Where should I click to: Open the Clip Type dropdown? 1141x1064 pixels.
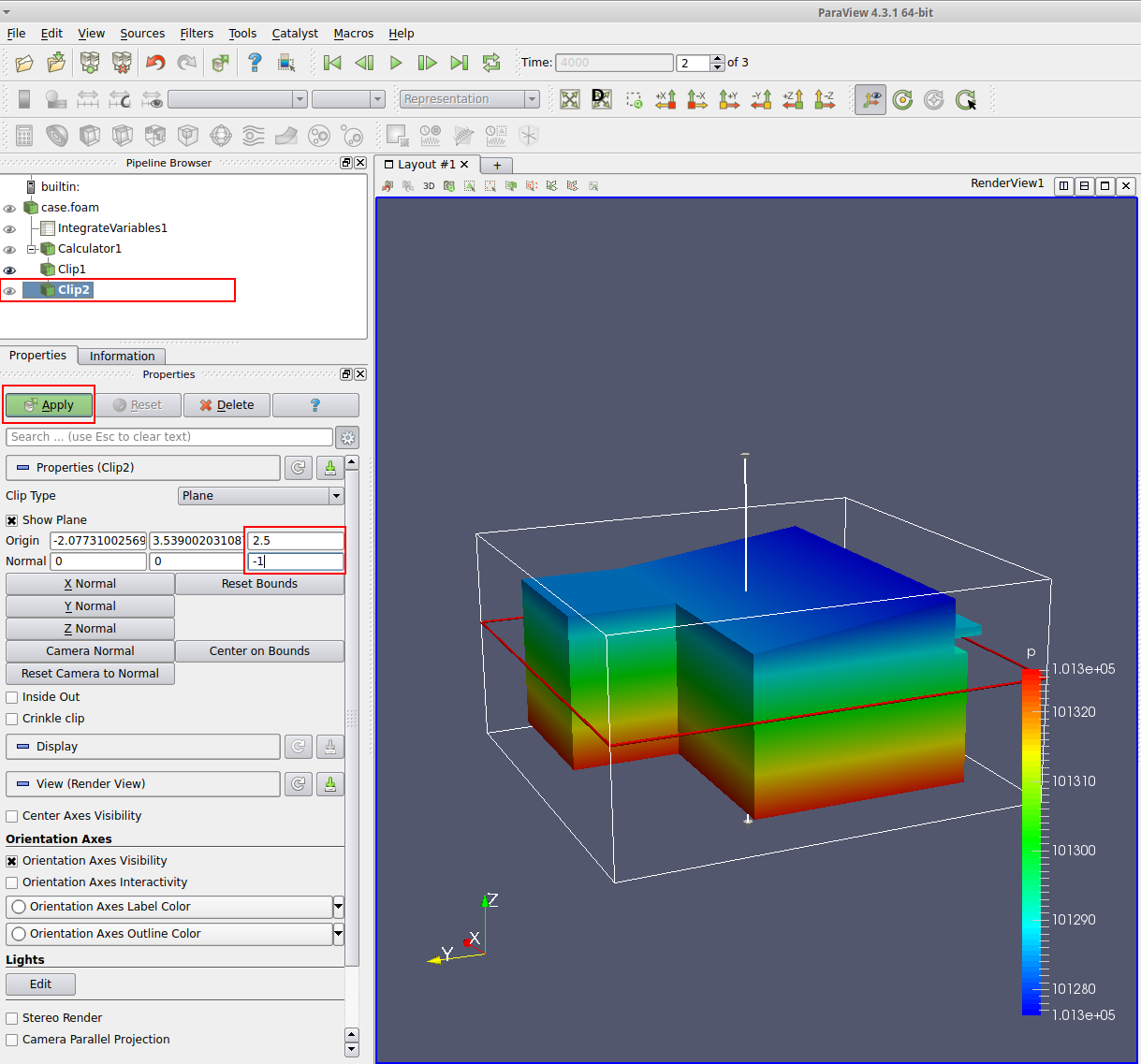pyautogui.click(x=260, y=496)
